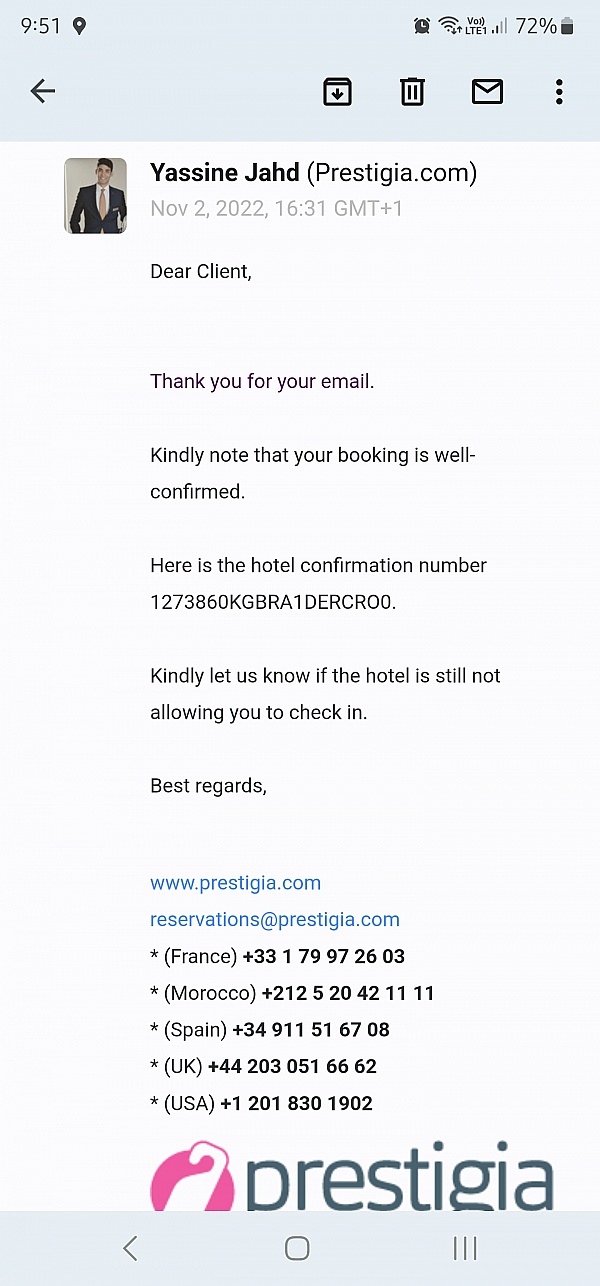Tap the Prestigia logo image
Viewport: 600px width, 1286px height.
point(352,1180)
